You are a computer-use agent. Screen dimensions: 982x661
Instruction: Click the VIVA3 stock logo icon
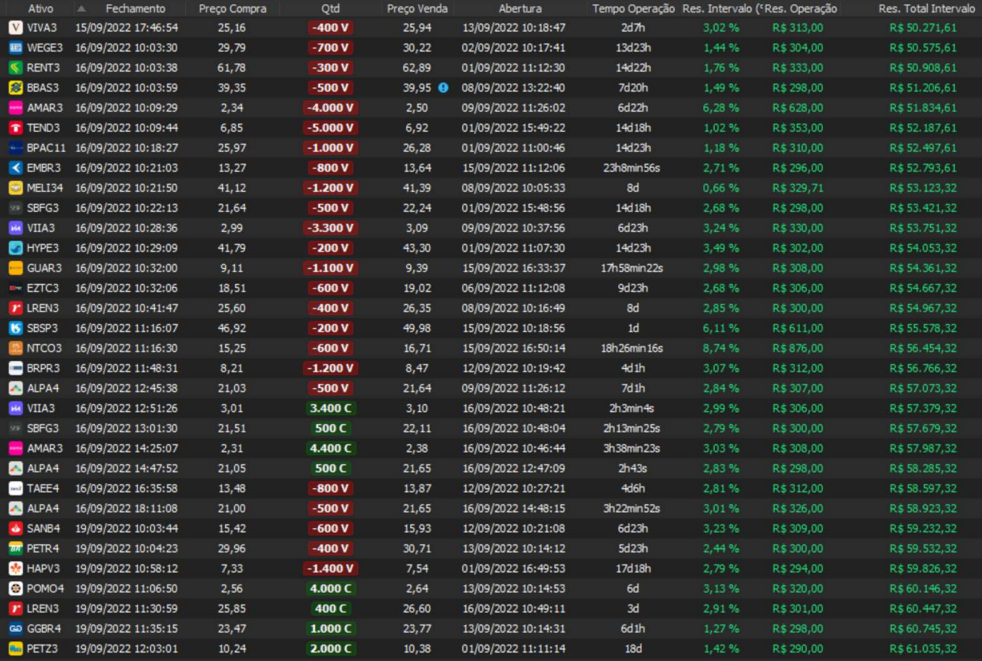coord(15,28)
